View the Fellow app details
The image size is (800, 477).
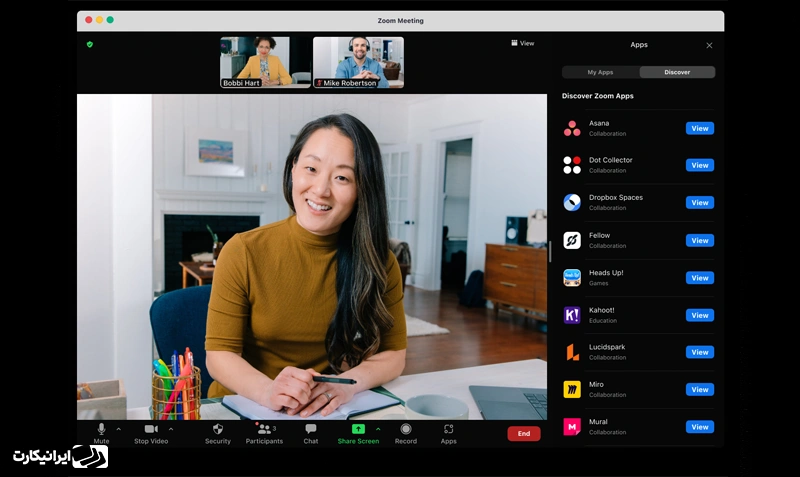tap(699, 240)
